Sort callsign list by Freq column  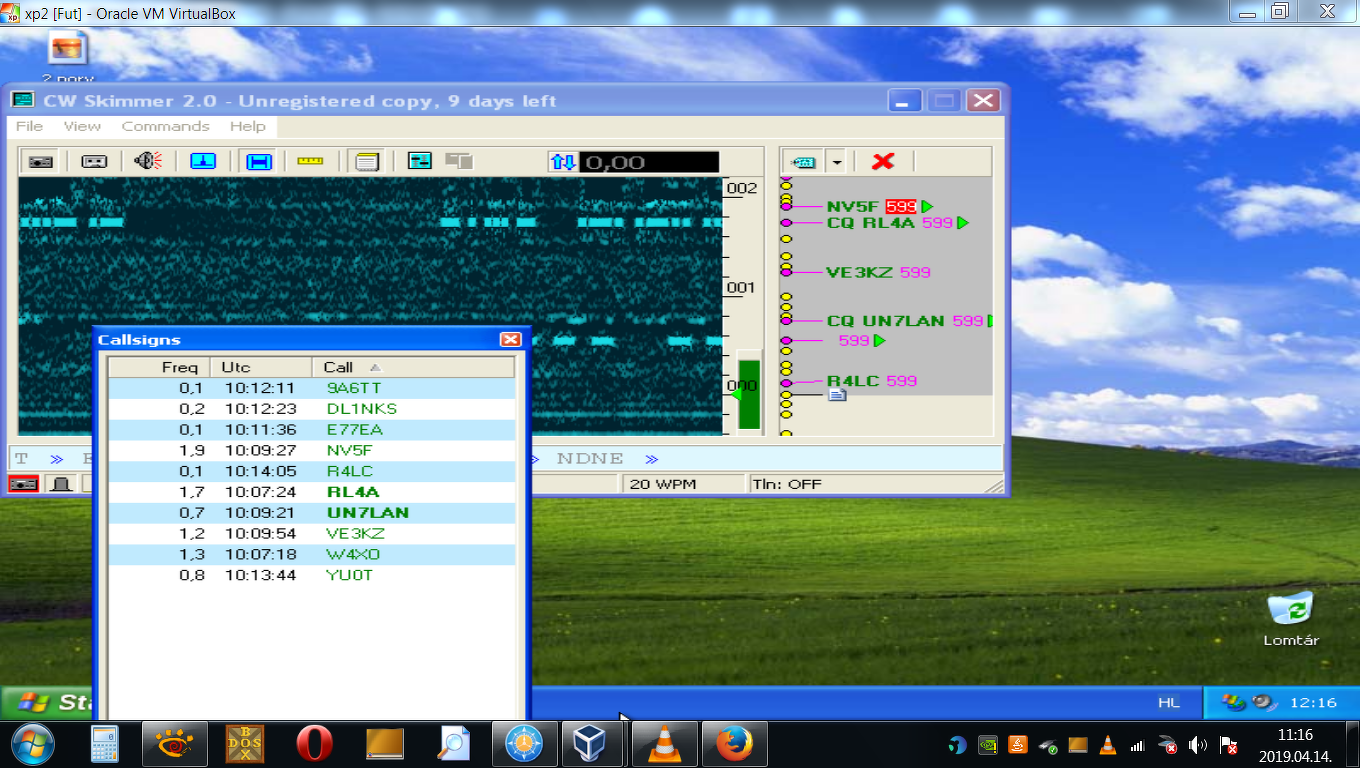click(x=159, y=367)
